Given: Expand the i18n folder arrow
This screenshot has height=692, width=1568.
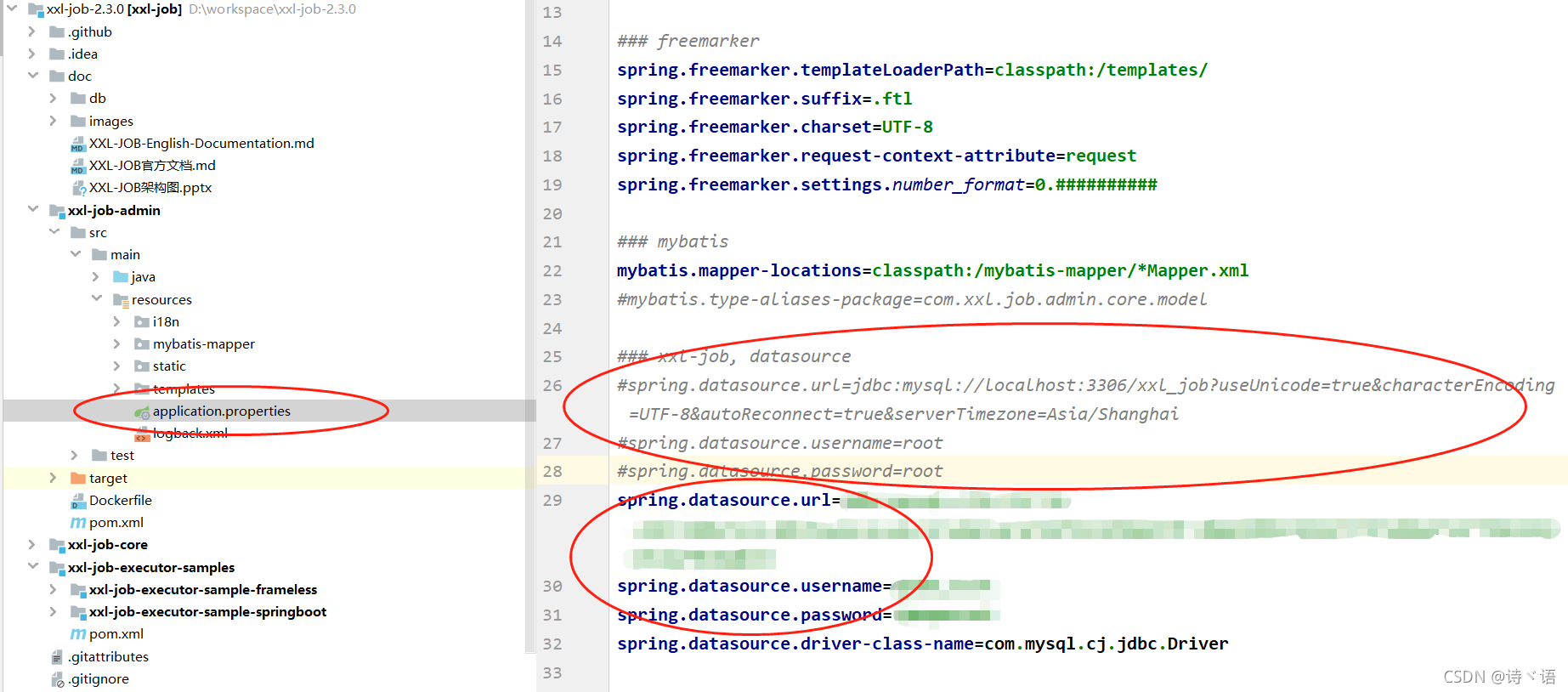Looking at the screenshot, I should click(117, 321).
